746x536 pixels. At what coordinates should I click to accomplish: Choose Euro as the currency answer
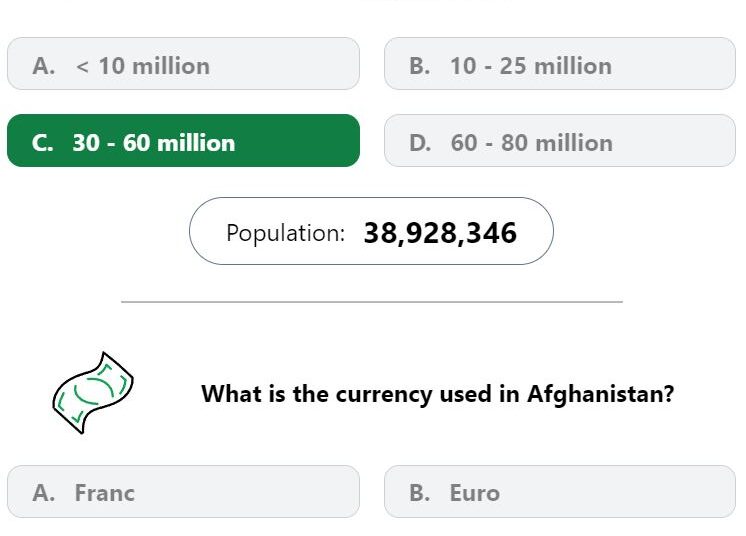560,491
